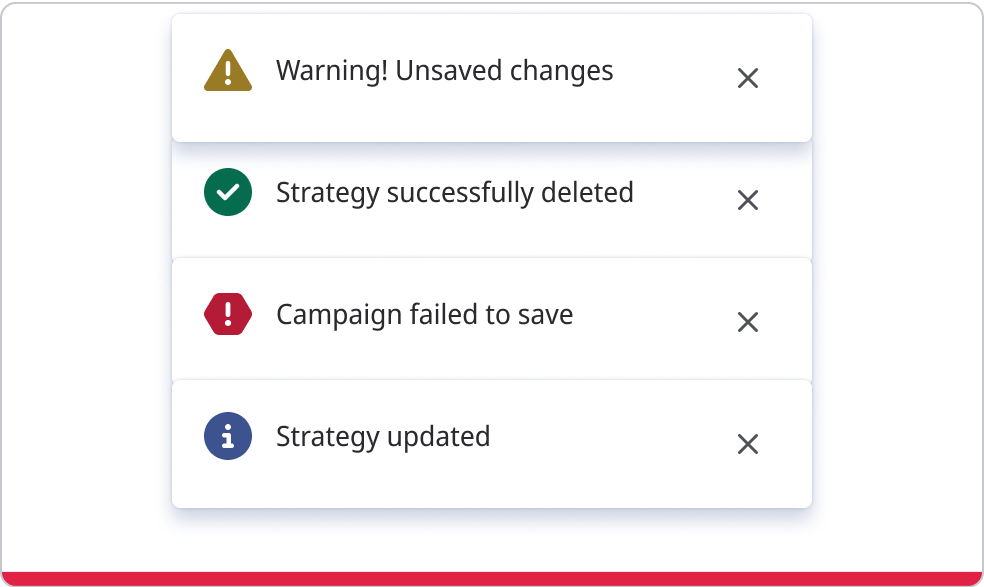Image resolution: width=984 pixels, height=587 pixels.
Task: Click the word 'Unsaved' in the warning toast
Action: click(449, 71)
